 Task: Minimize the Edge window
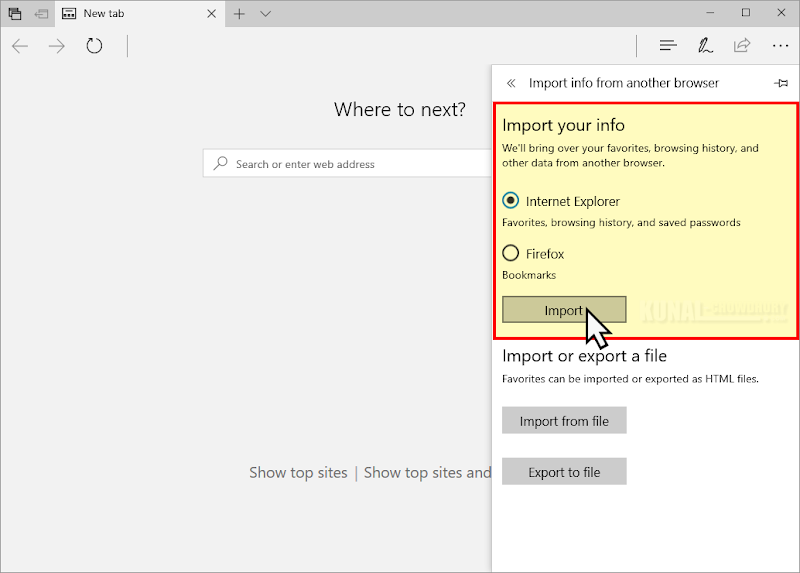(710, 13)
